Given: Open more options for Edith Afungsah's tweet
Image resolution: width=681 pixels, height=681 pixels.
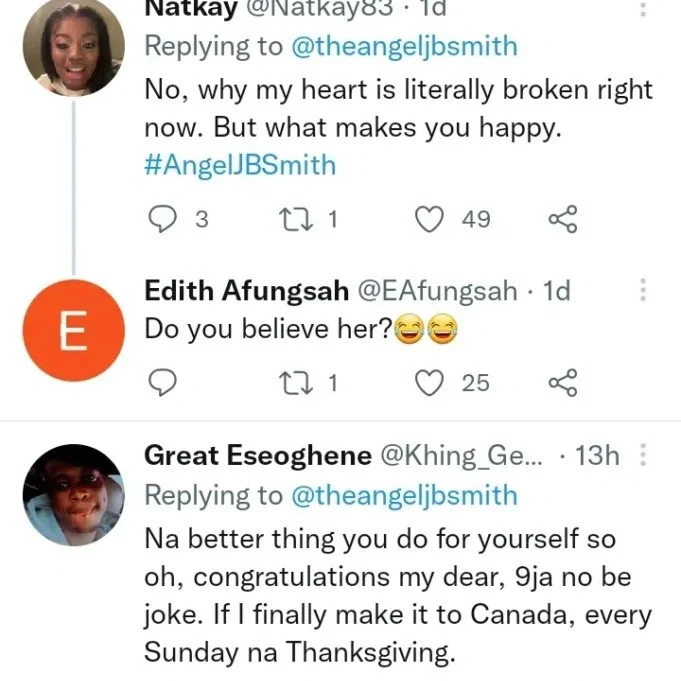Looking at the screenshot, I should point(643,291).
